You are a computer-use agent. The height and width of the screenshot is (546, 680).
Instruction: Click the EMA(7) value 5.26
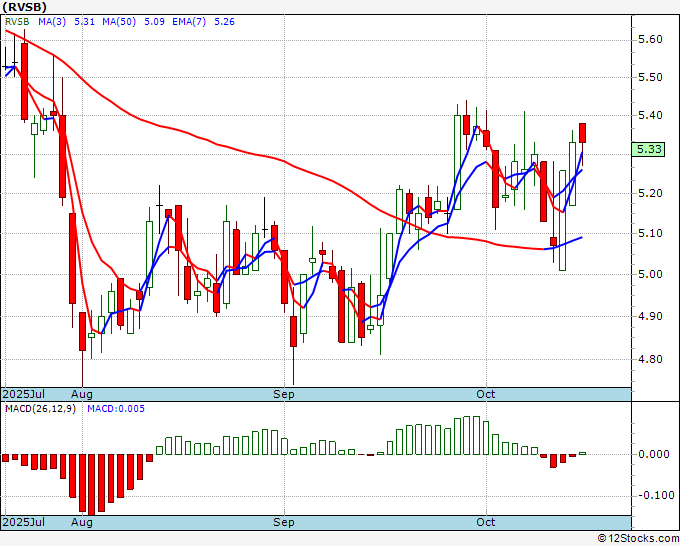(x=225, y=22)
